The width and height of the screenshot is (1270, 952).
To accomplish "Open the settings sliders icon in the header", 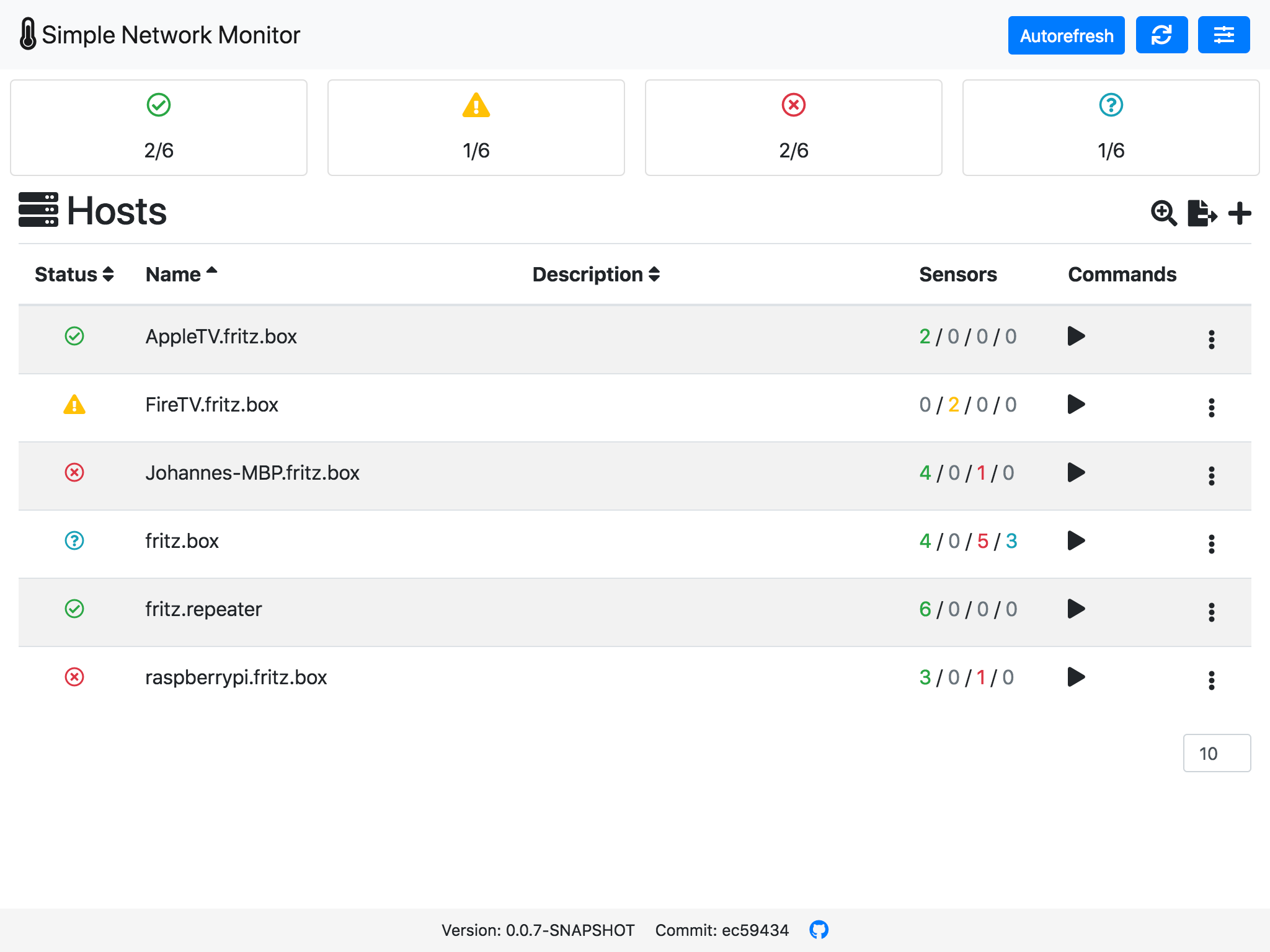I will tap(1223, 35).
